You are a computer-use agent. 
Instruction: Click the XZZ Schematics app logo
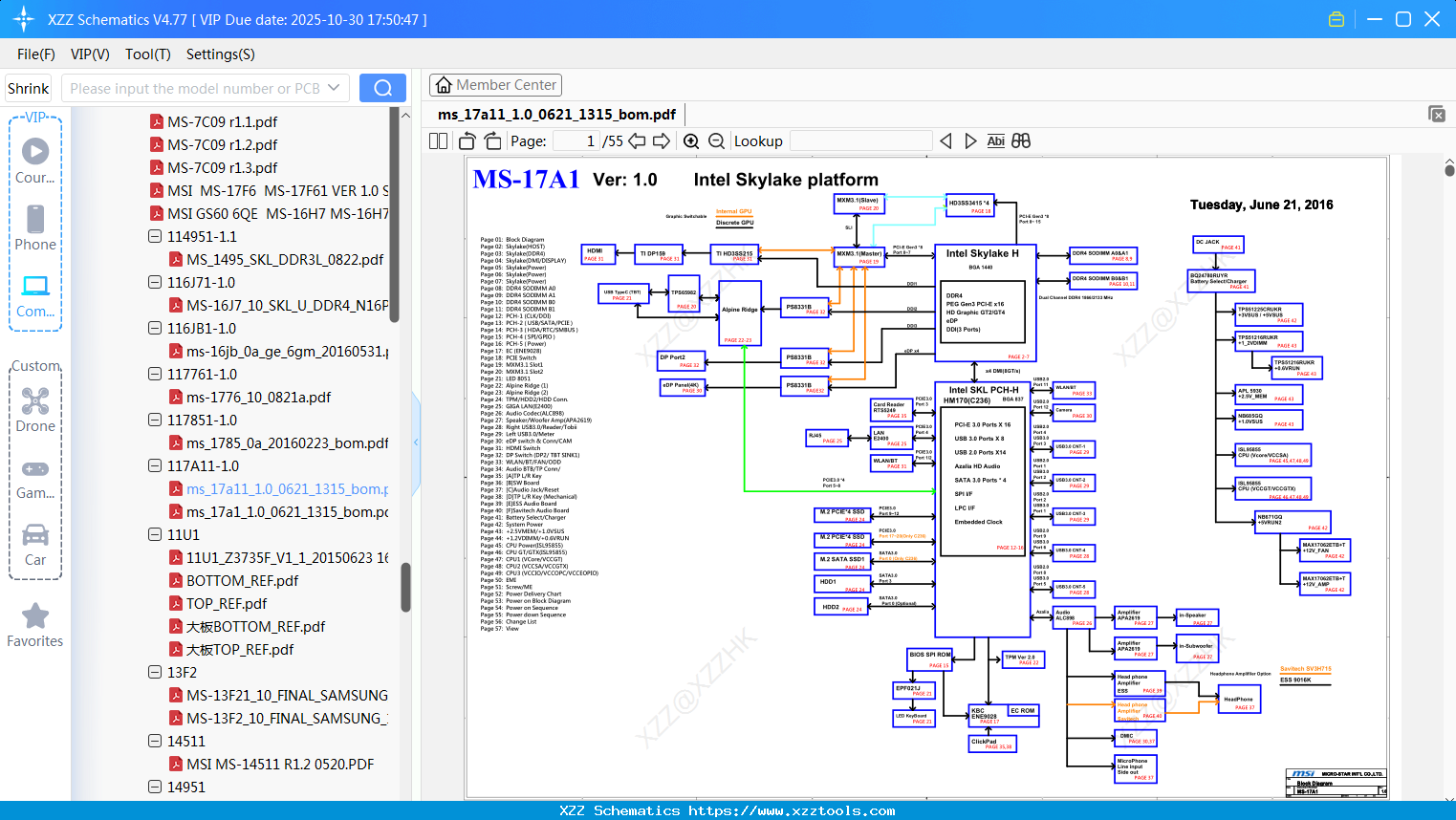[23, 19]
